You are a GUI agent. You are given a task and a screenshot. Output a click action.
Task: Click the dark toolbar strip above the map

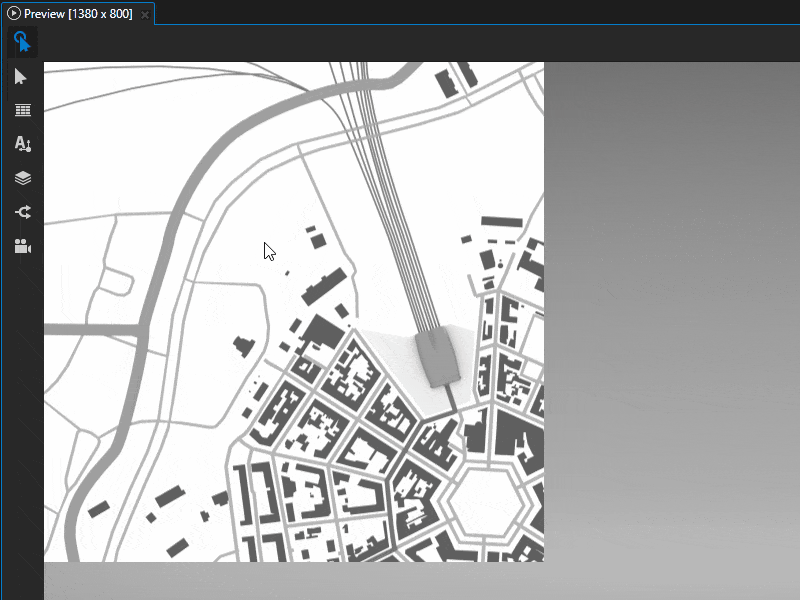click(x=400, y=44)
